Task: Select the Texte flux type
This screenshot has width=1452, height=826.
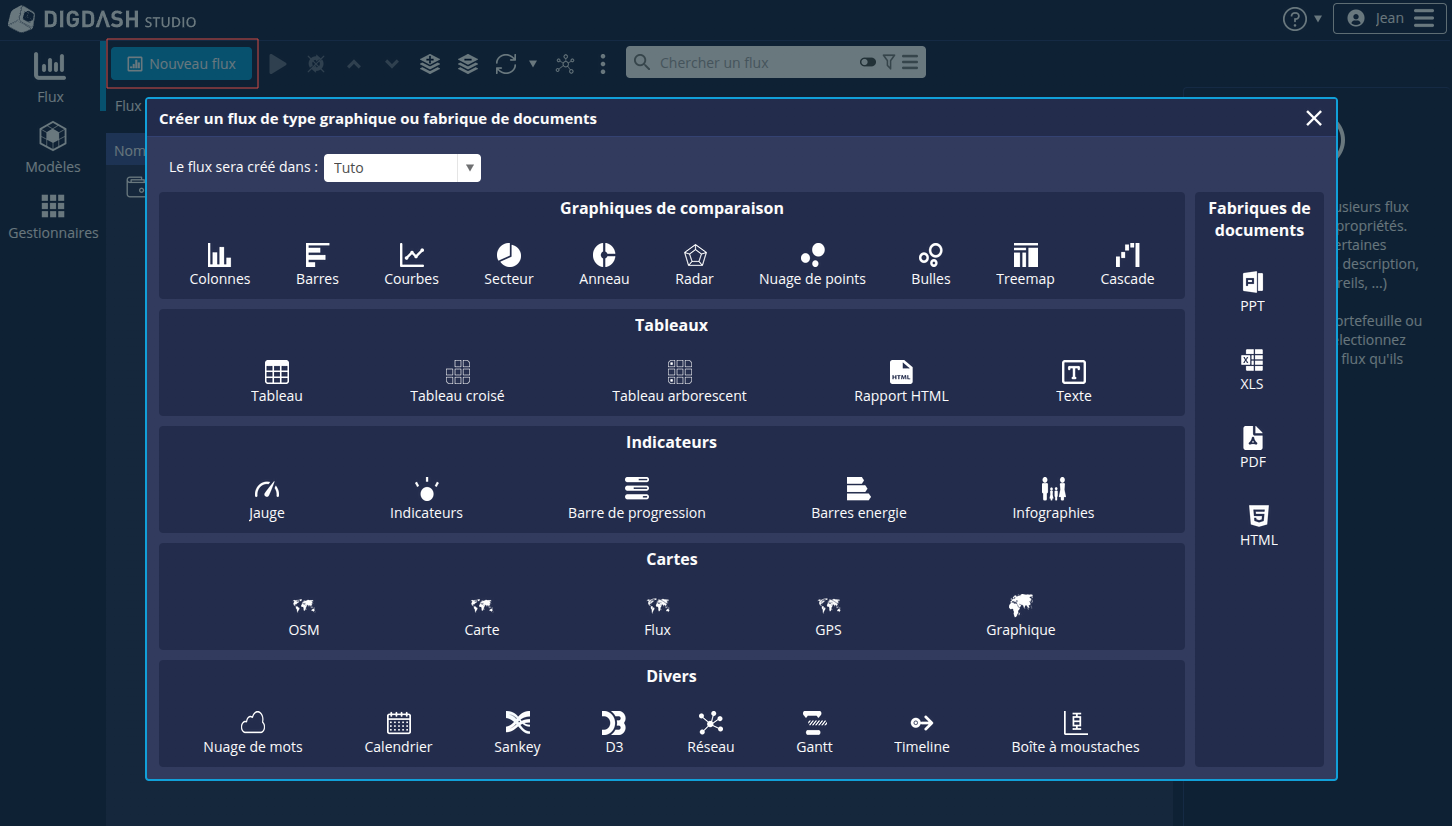Action: point(1074,382)
